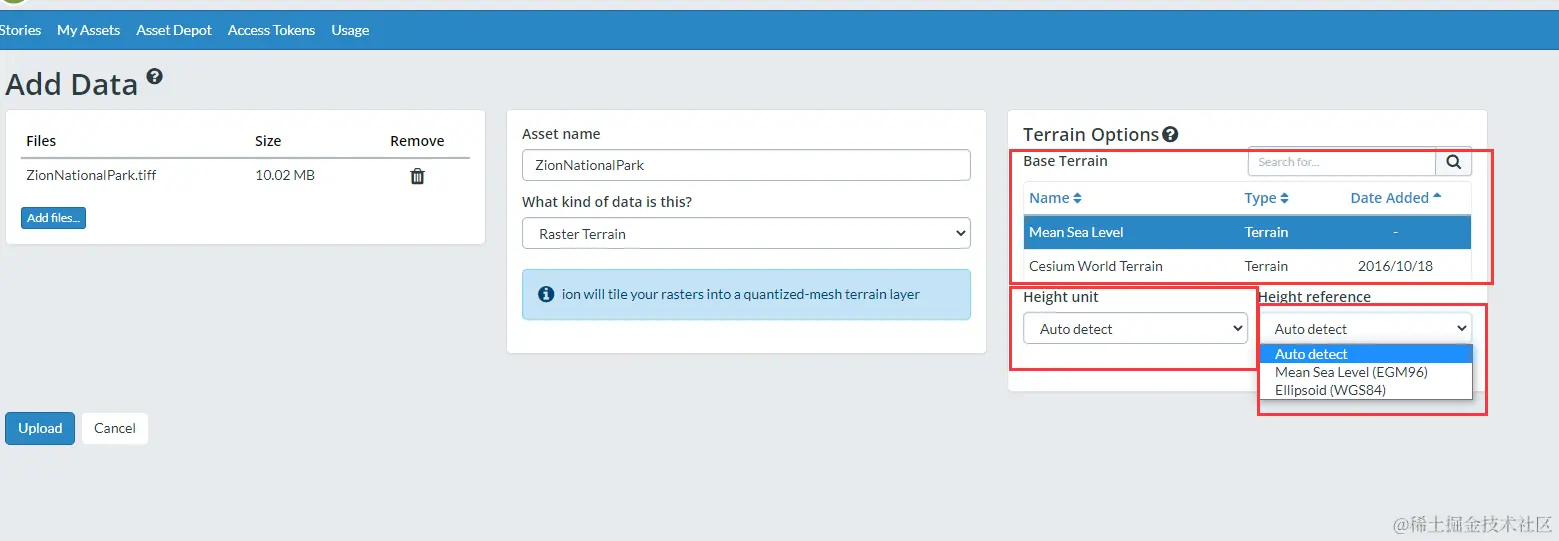Image resolution: width=1559 pixels, height=541 pixels.
Task: Click the Height unit label
Action: click(1061, 297)
